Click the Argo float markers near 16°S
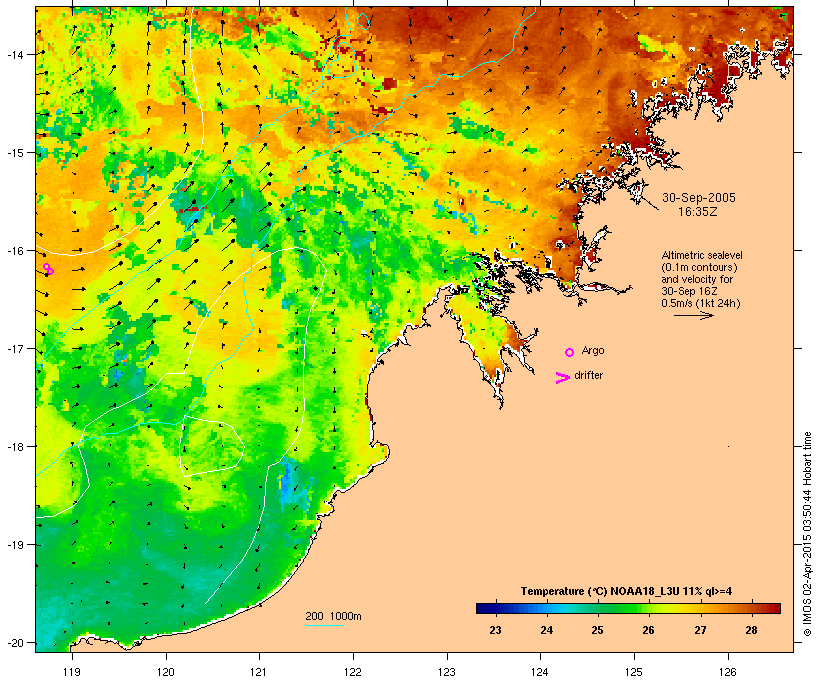 pyautogui.click(x=48, y=269)
